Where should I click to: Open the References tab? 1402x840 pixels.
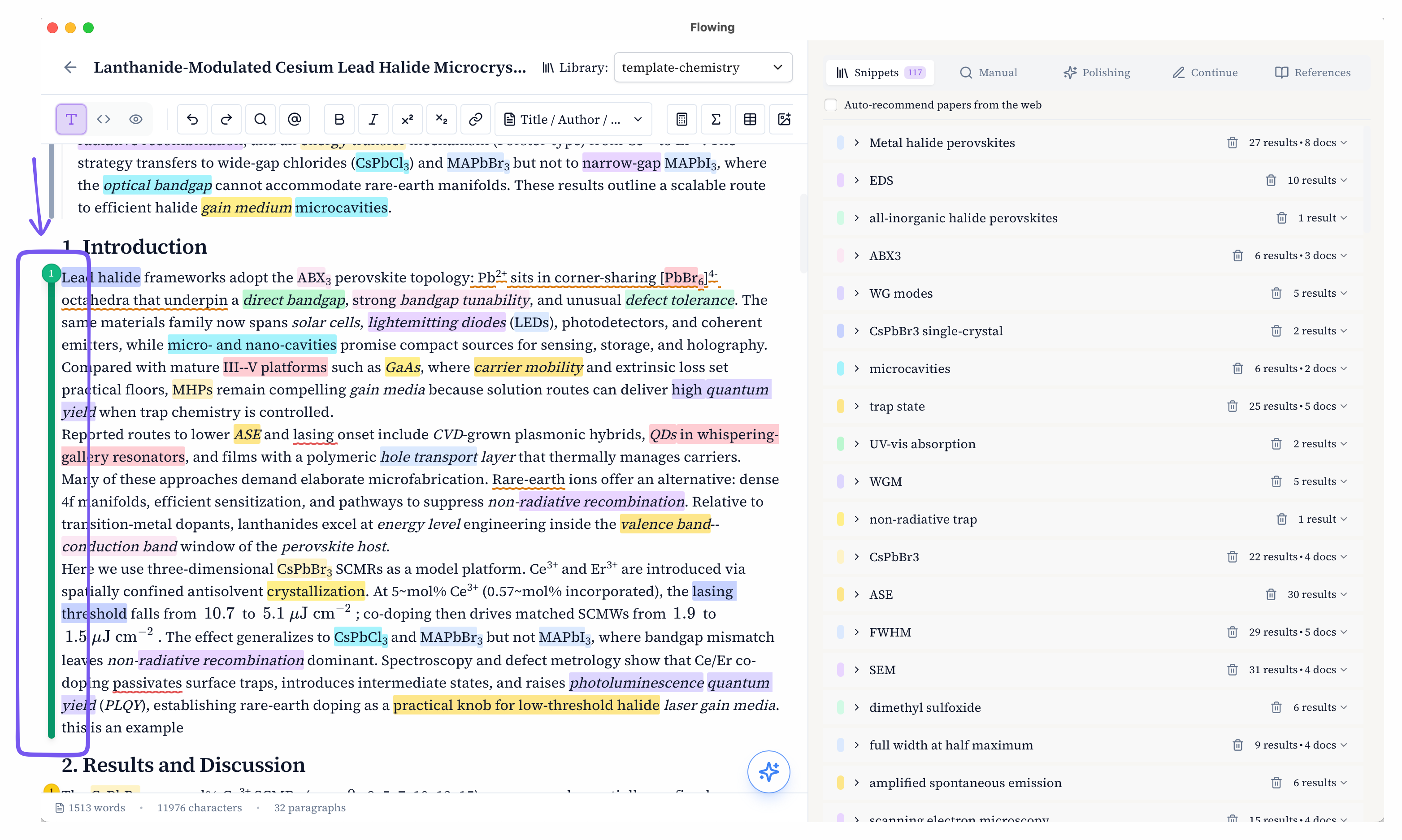coord(1313,73)
